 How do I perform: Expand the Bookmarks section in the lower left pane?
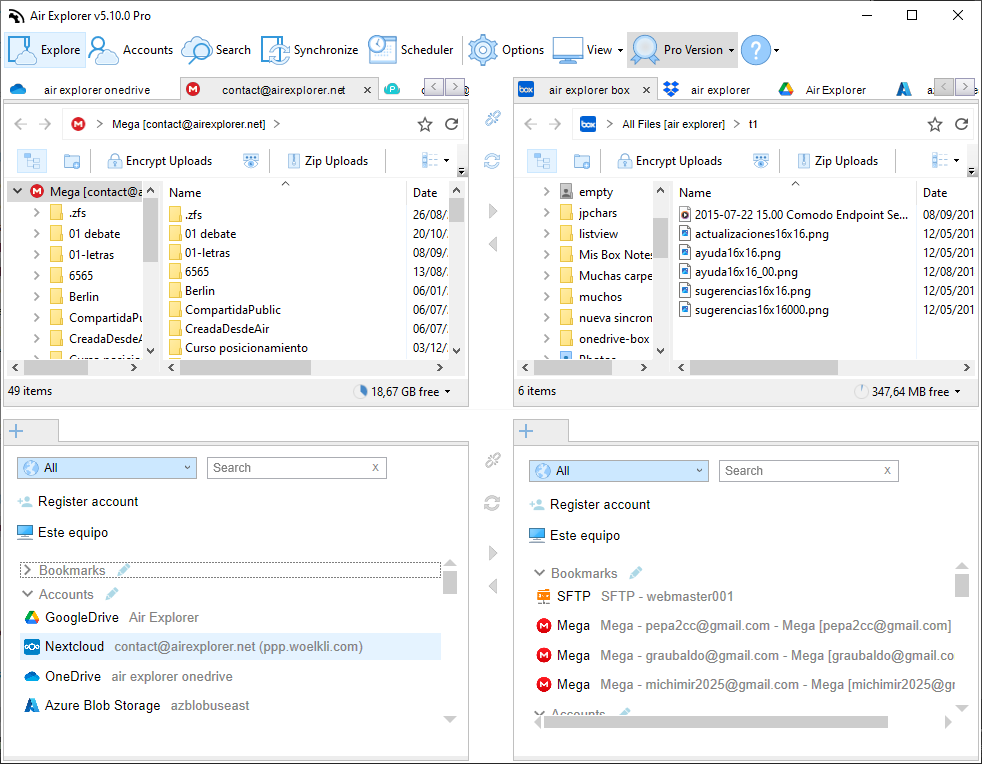pos(27,570)
